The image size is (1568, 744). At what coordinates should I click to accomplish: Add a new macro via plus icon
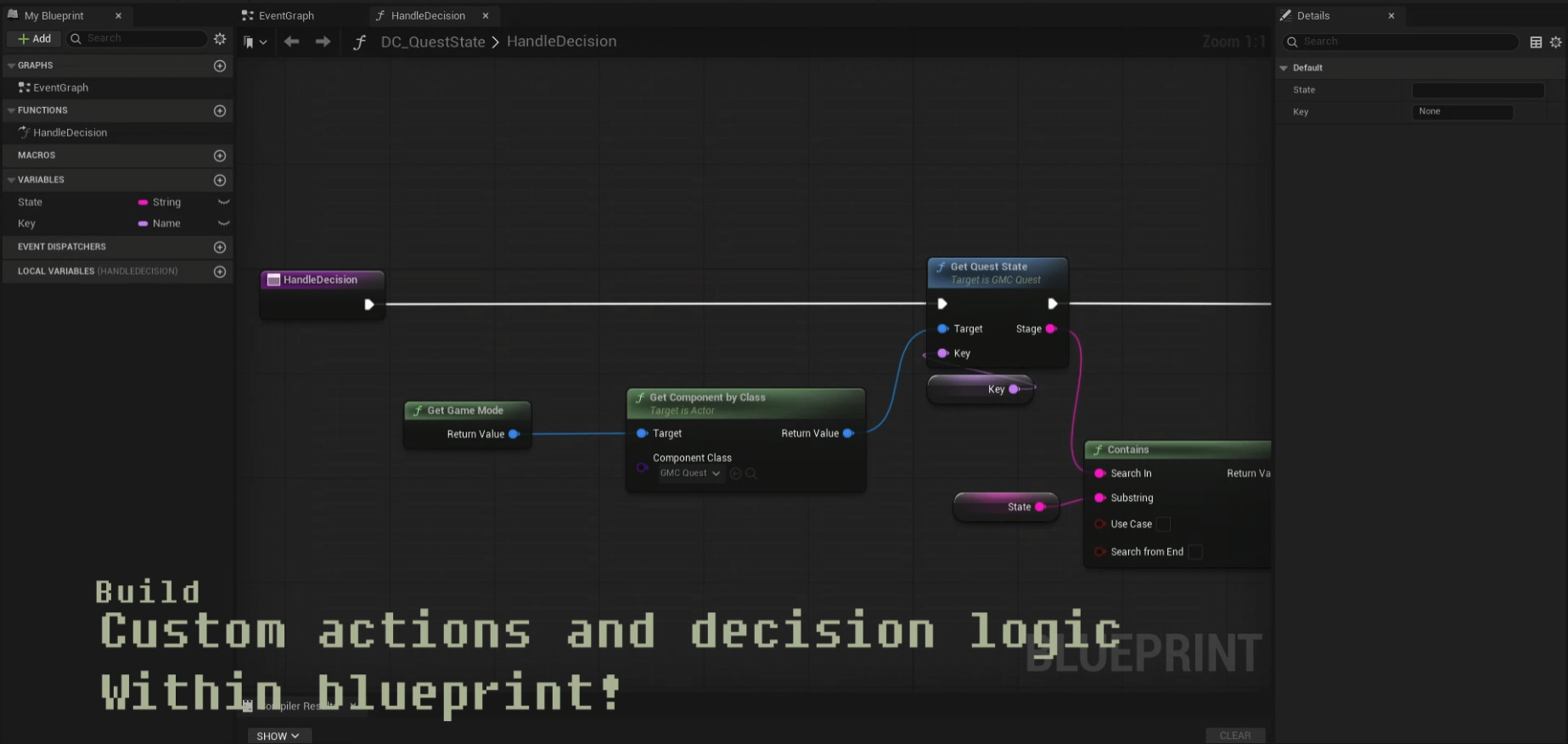coord(220,155)
